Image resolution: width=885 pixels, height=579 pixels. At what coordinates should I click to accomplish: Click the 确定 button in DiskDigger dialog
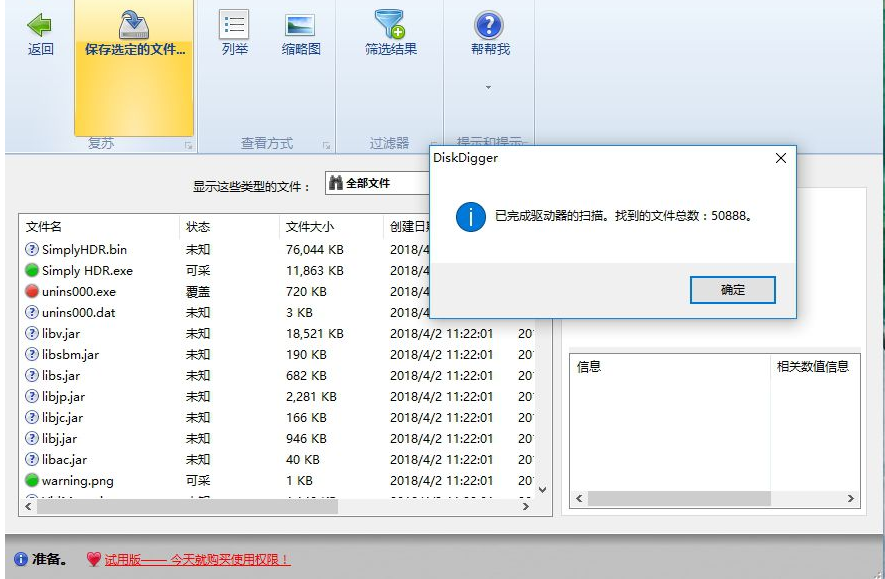[733, 290]
